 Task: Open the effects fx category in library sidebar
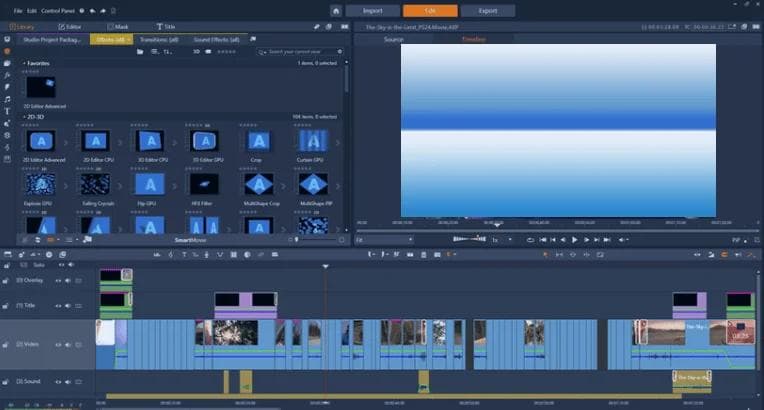7,75
